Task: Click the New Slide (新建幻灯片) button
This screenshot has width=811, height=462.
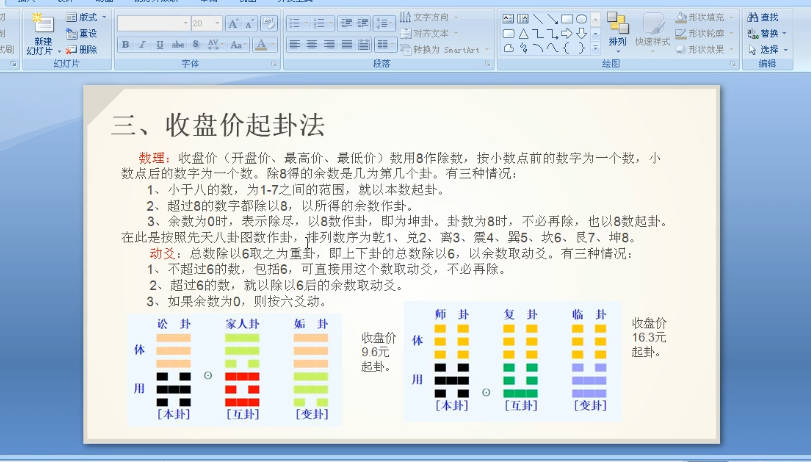Action: pos(43,34)
